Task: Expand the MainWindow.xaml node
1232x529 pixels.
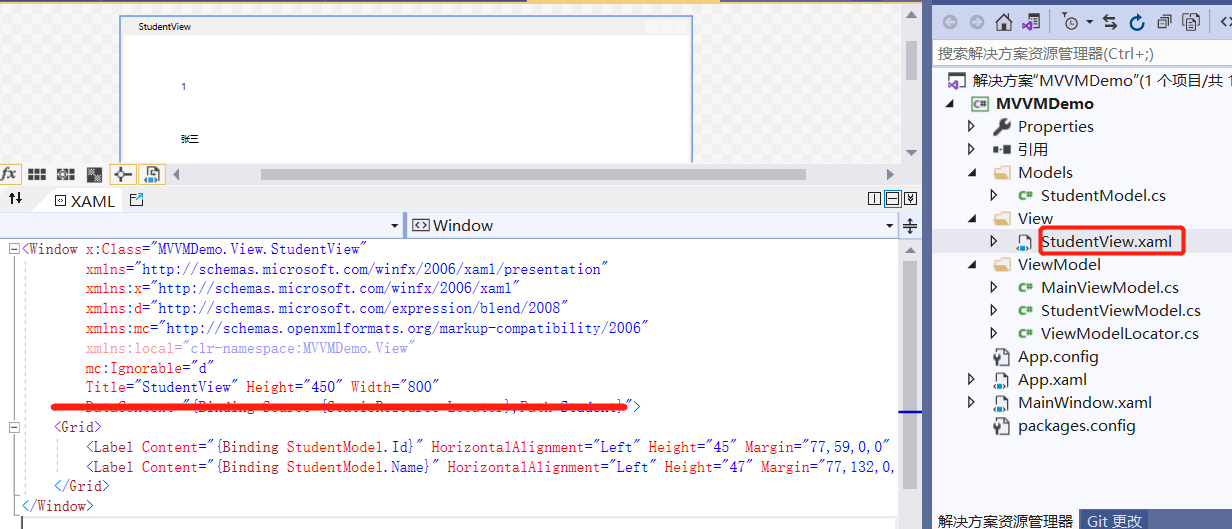Action: coord(971,403)
